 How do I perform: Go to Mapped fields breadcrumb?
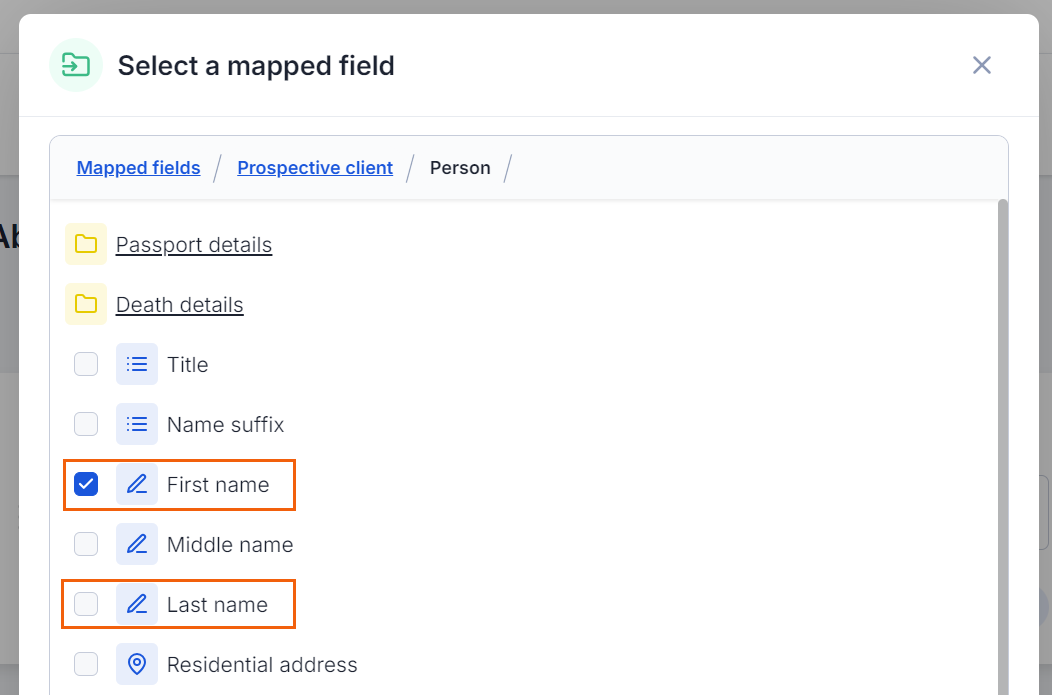point(138,168)
